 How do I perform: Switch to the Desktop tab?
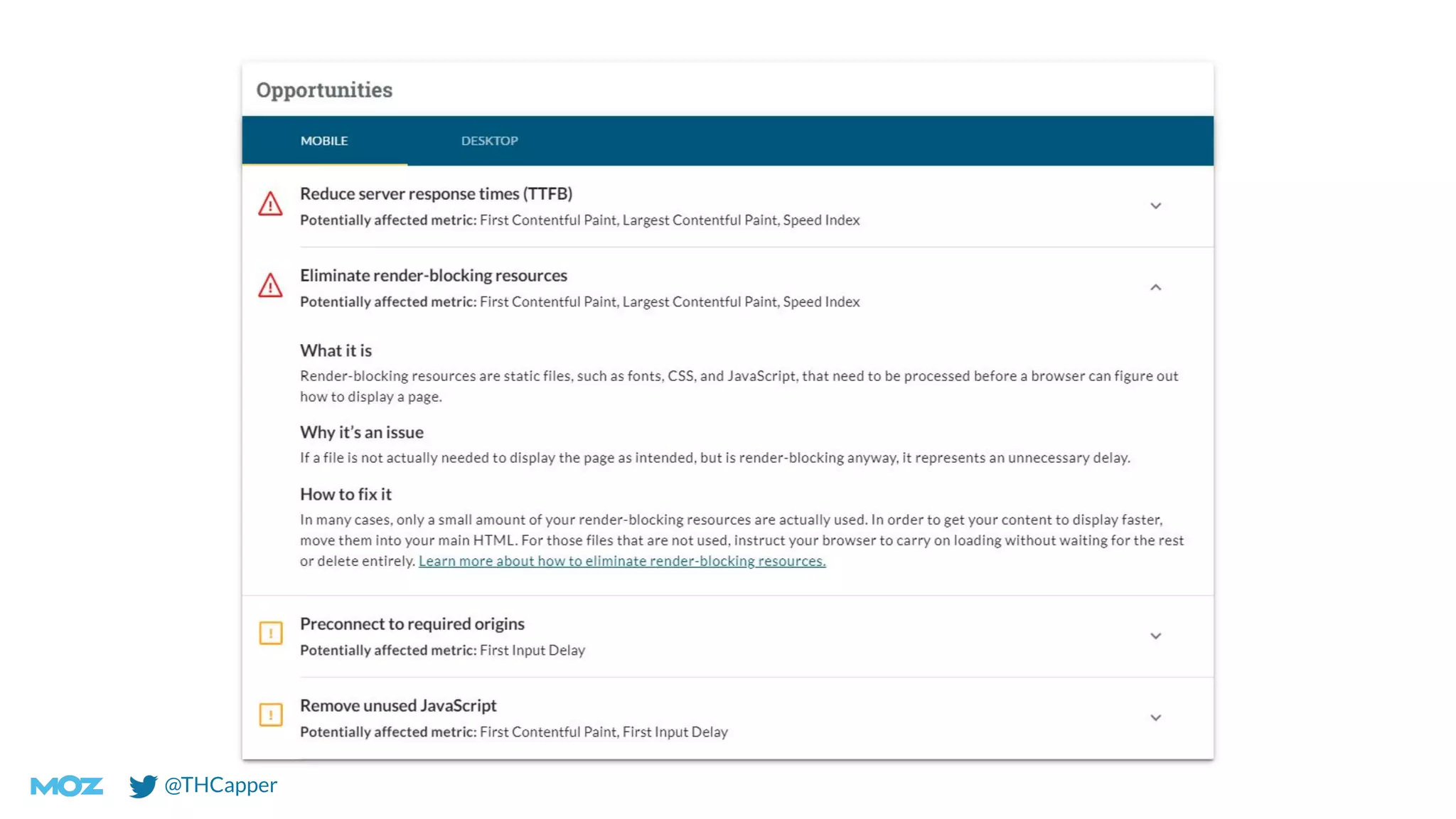489,141
